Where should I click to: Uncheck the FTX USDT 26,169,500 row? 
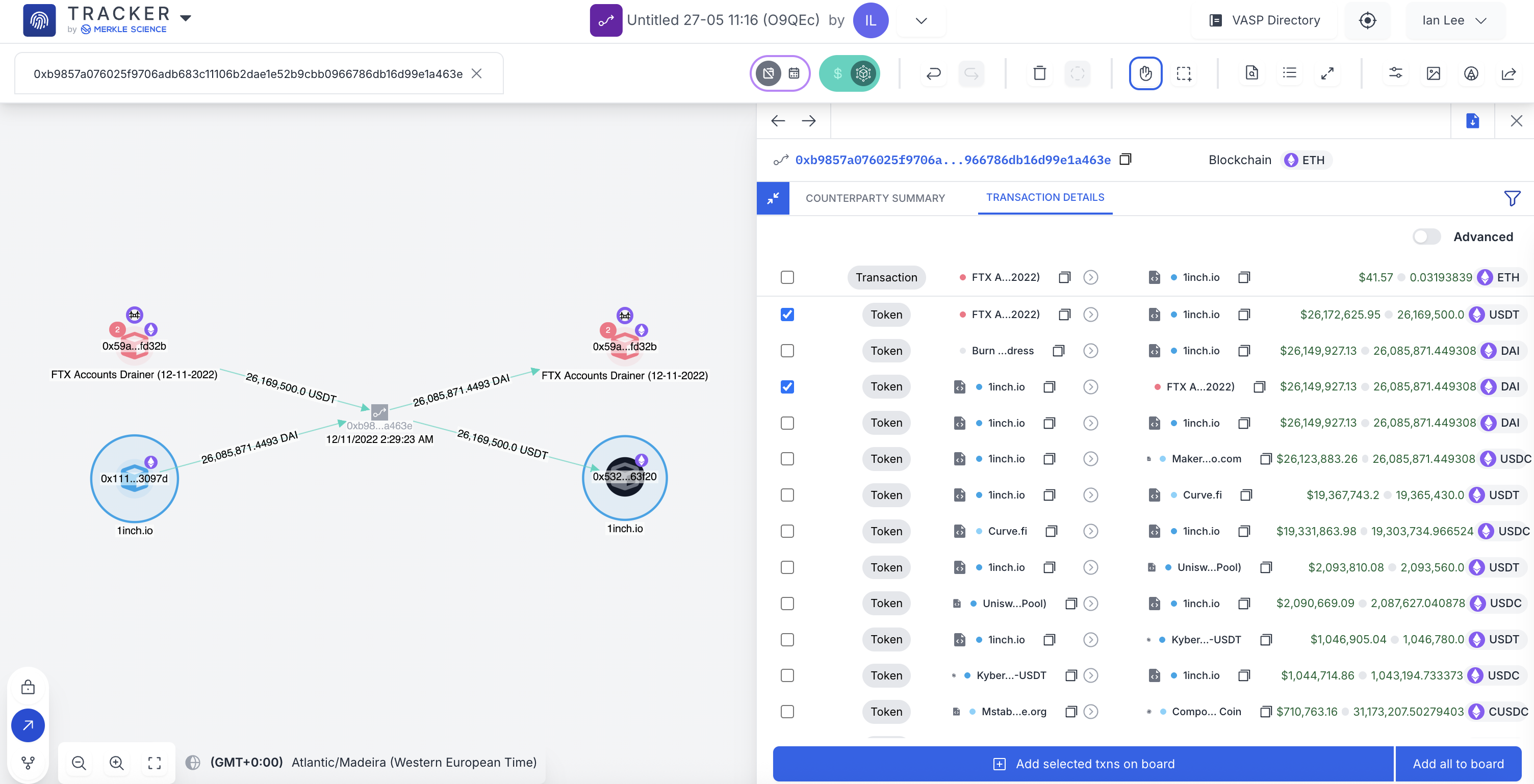pos(787,315)
